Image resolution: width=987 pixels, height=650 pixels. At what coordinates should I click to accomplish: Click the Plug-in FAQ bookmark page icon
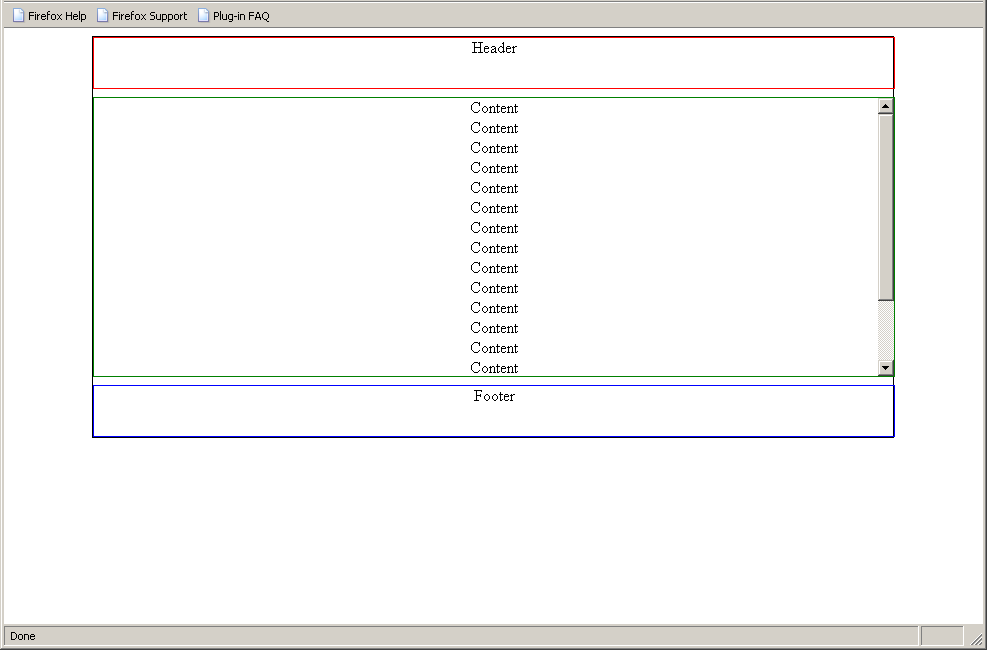[204, 16]
